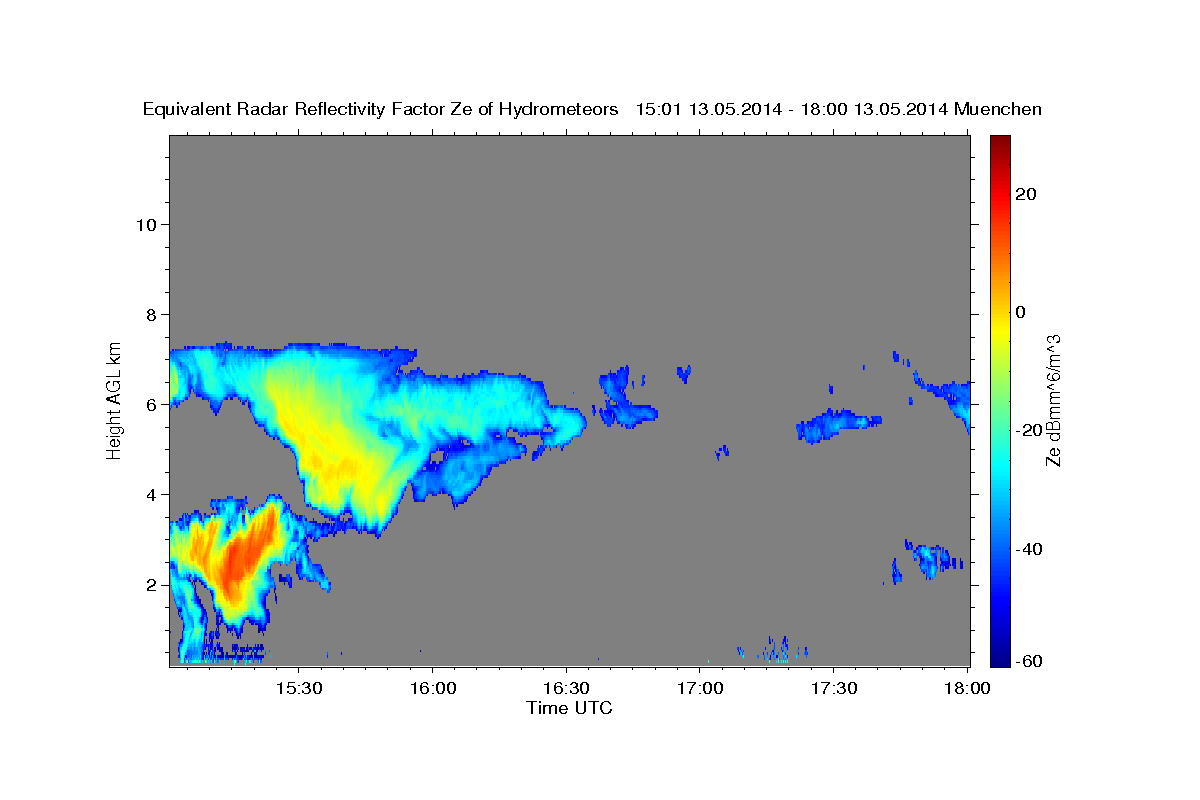Image resolution: width=1200 pixels, height=800 pixels.
Task: Click the height axis label 2
Action: point(150,585)
